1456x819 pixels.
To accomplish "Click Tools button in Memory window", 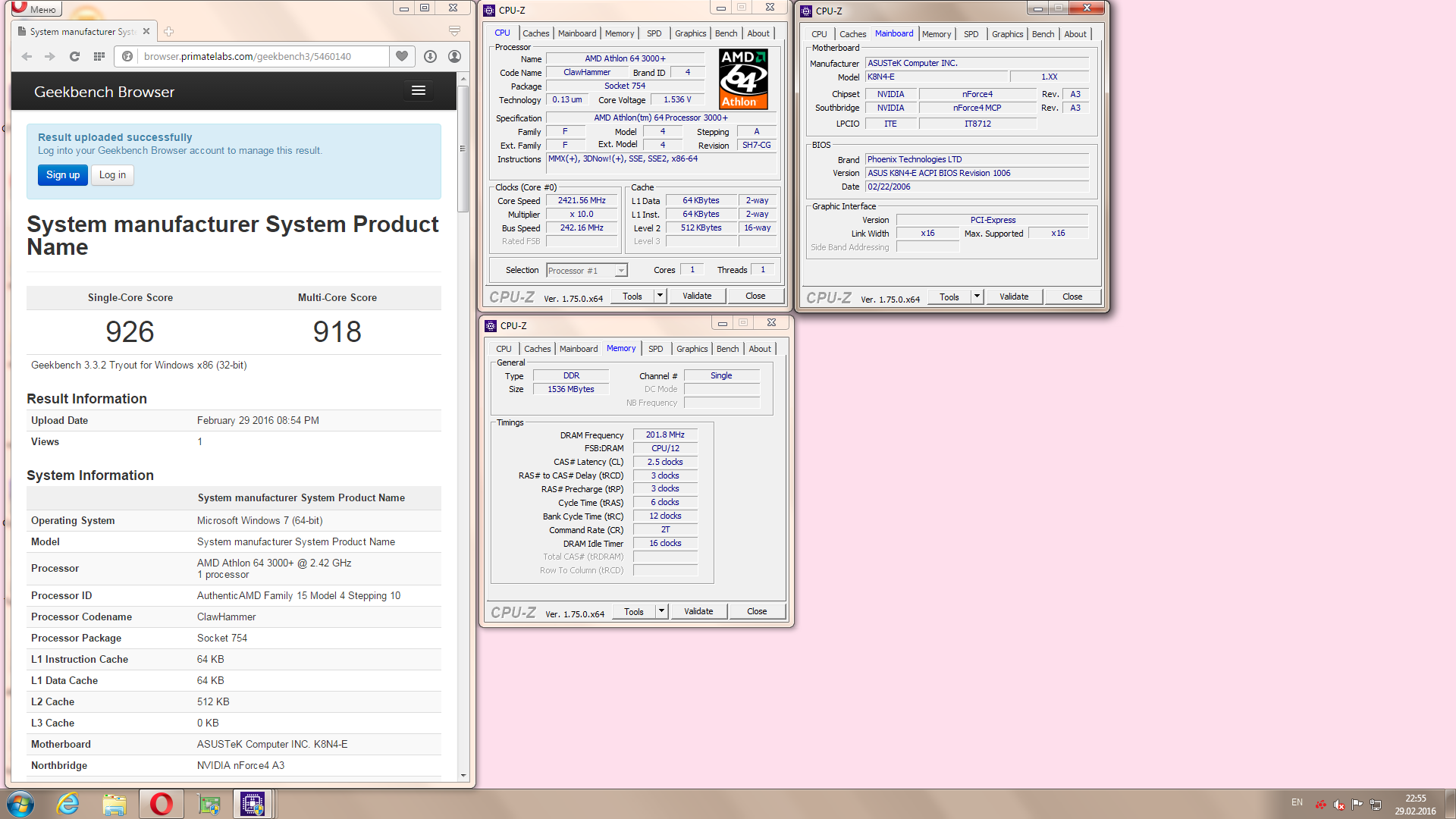I will [x=633, y=611].
